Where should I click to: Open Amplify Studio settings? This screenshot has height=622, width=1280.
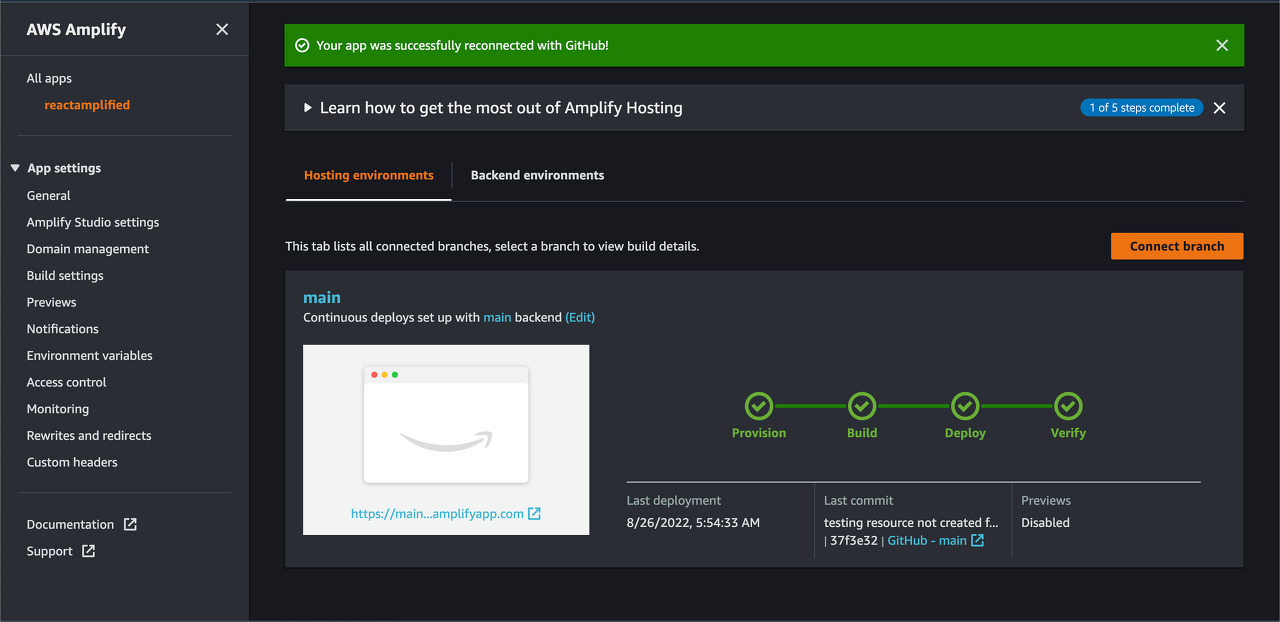(93, 222)
